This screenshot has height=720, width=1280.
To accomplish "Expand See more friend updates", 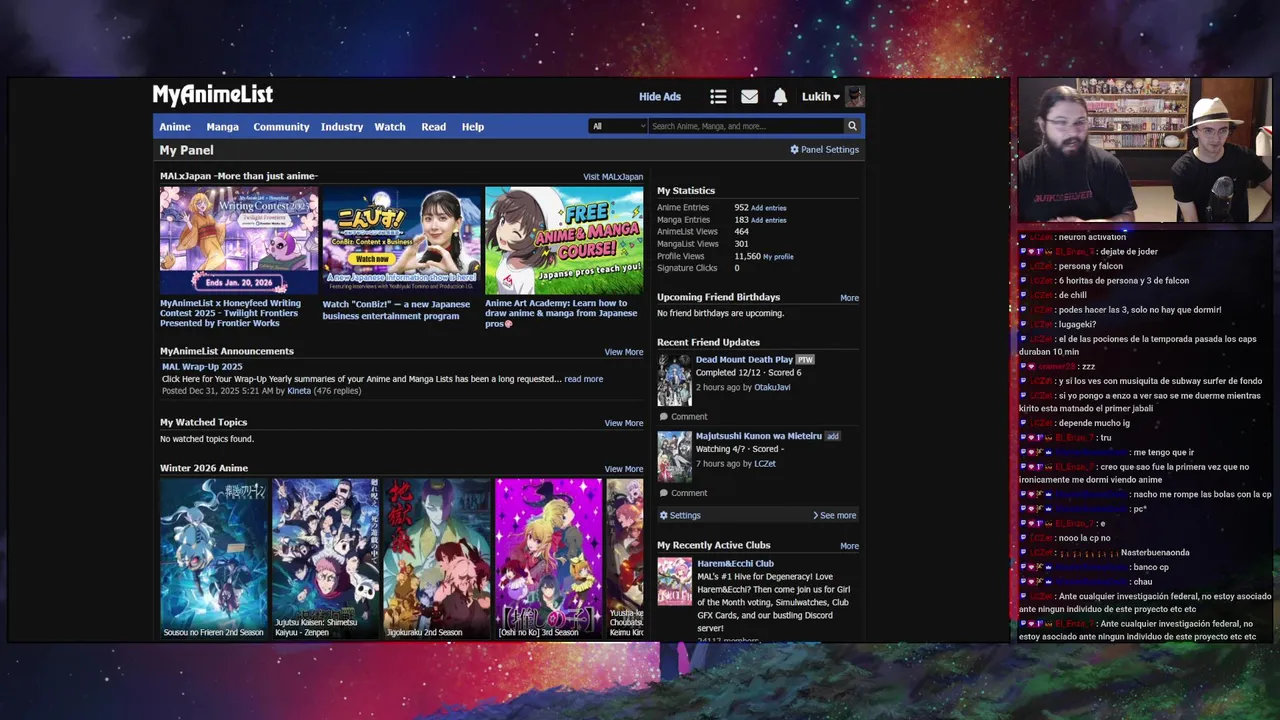I will [x=835, y=515].
